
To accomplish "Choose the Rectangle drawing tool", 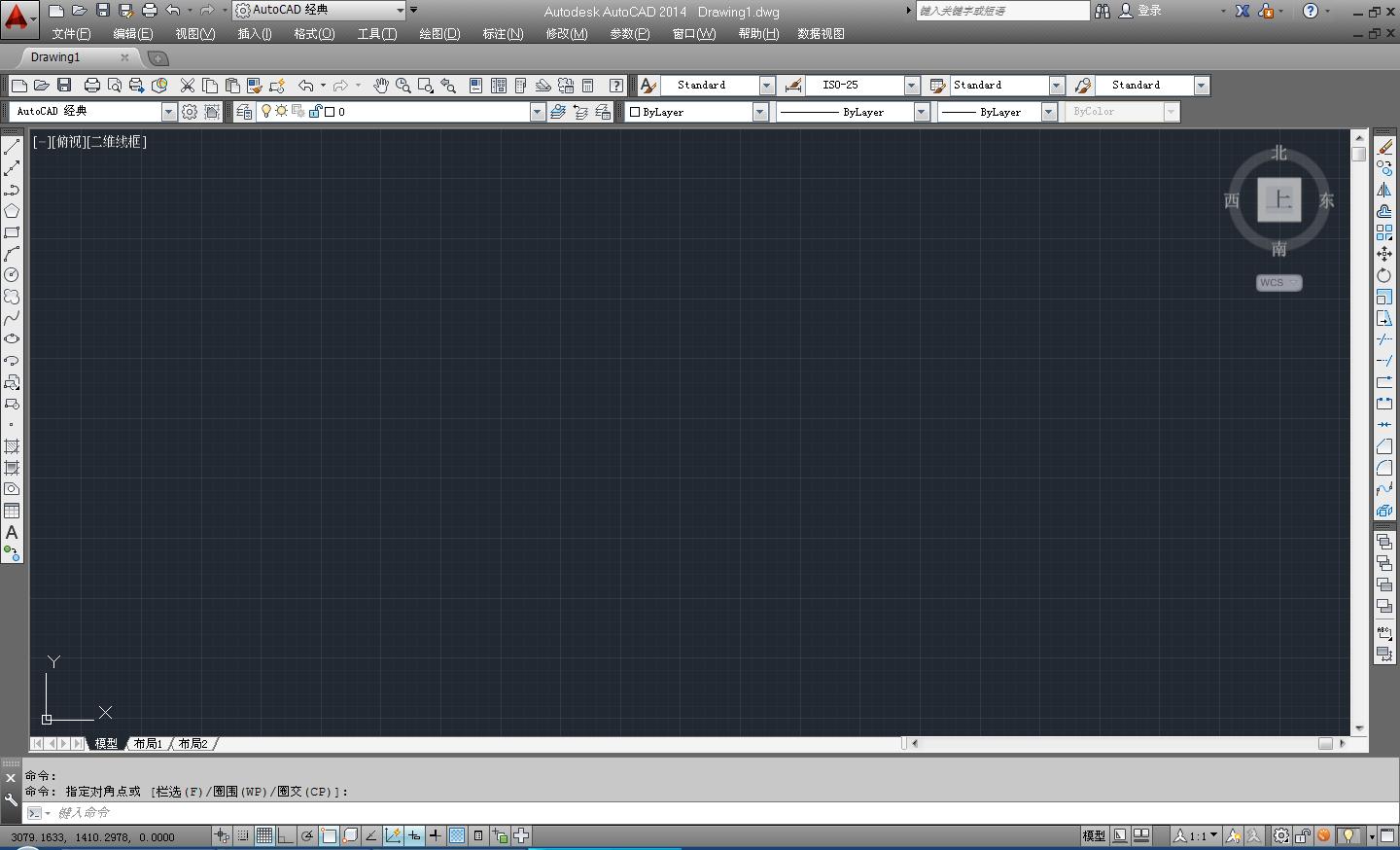I will click(12, 232).
